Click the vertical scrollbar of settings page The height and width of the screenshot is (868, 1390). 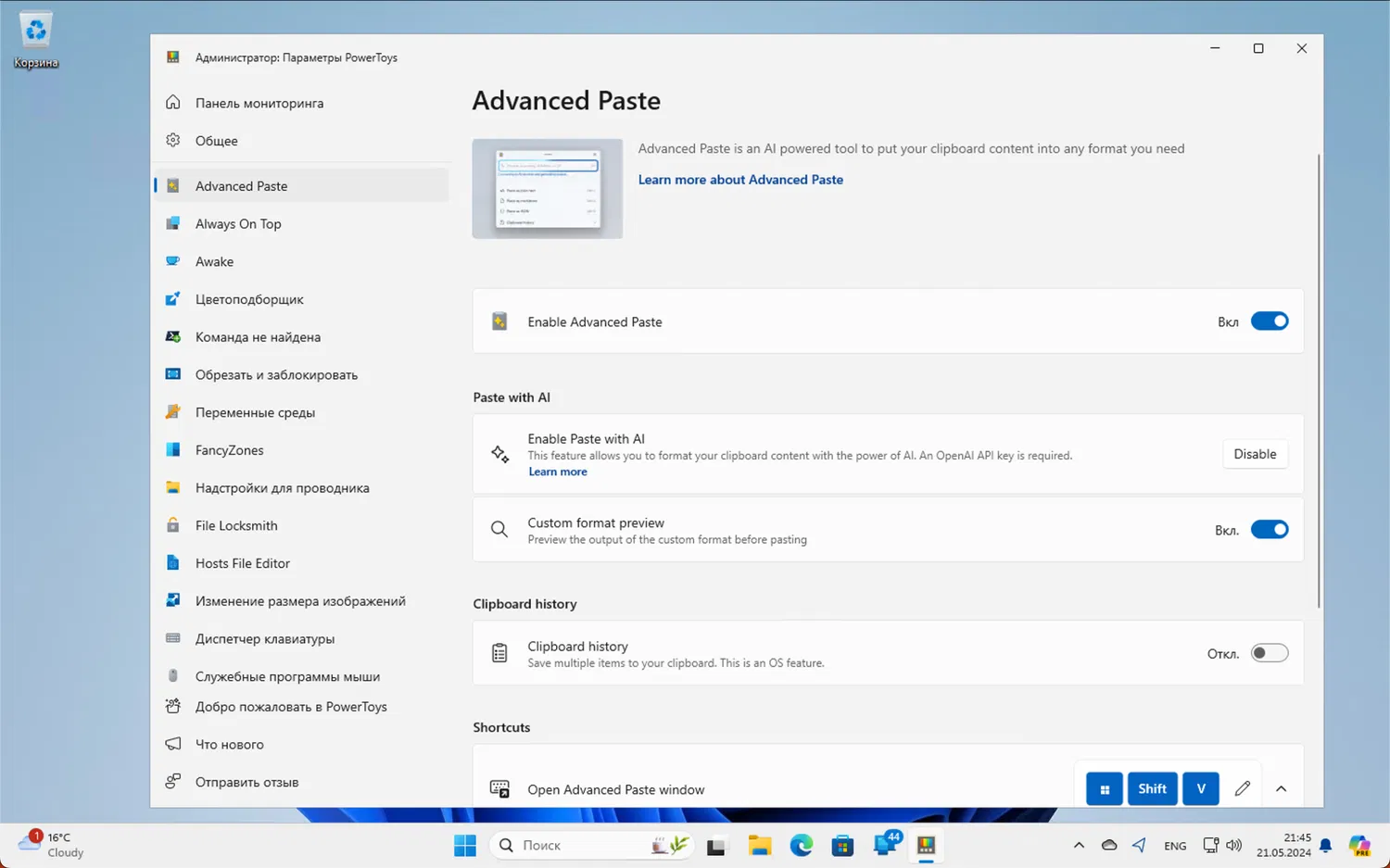click(x=1318, y=380)
